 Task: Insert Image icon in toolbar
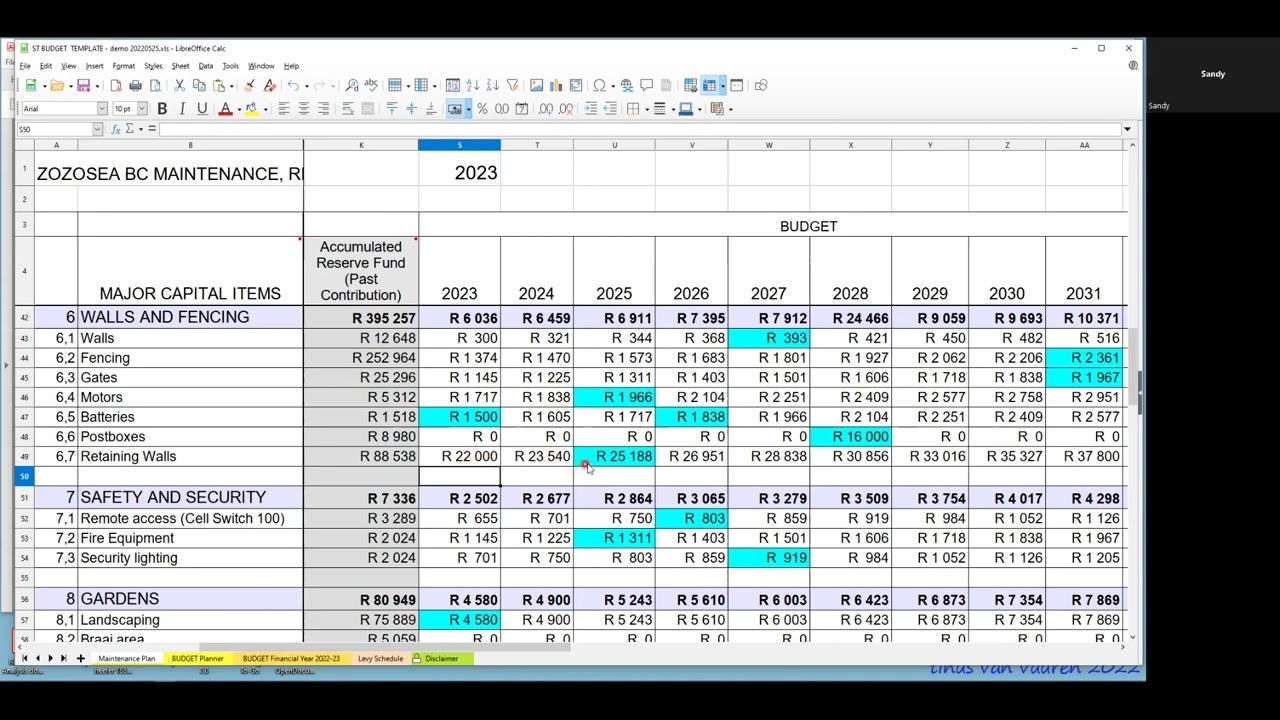tap(536, 85)
